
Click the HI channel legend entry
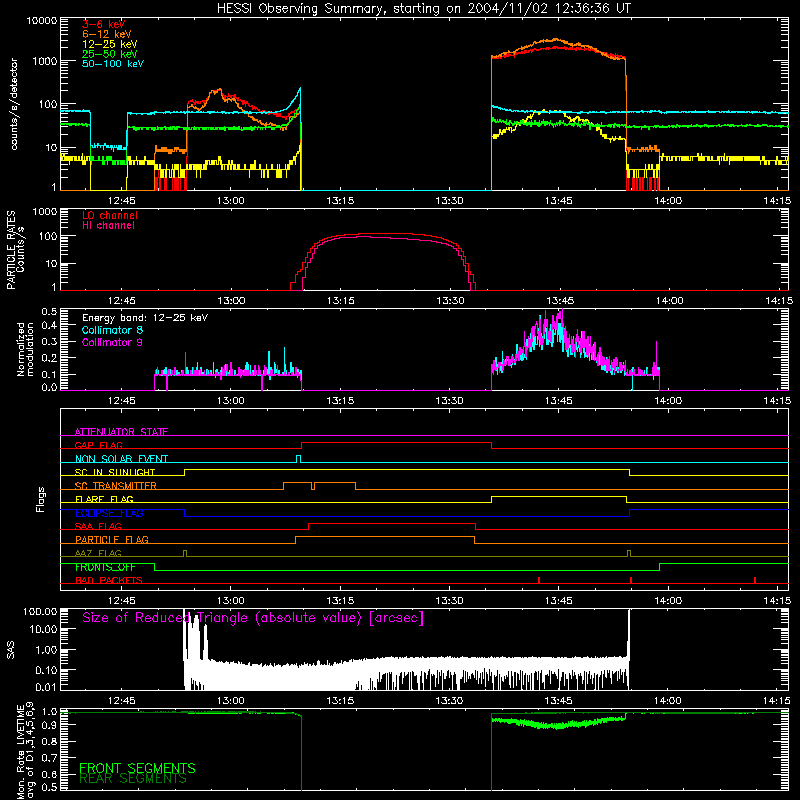(109, 226)
